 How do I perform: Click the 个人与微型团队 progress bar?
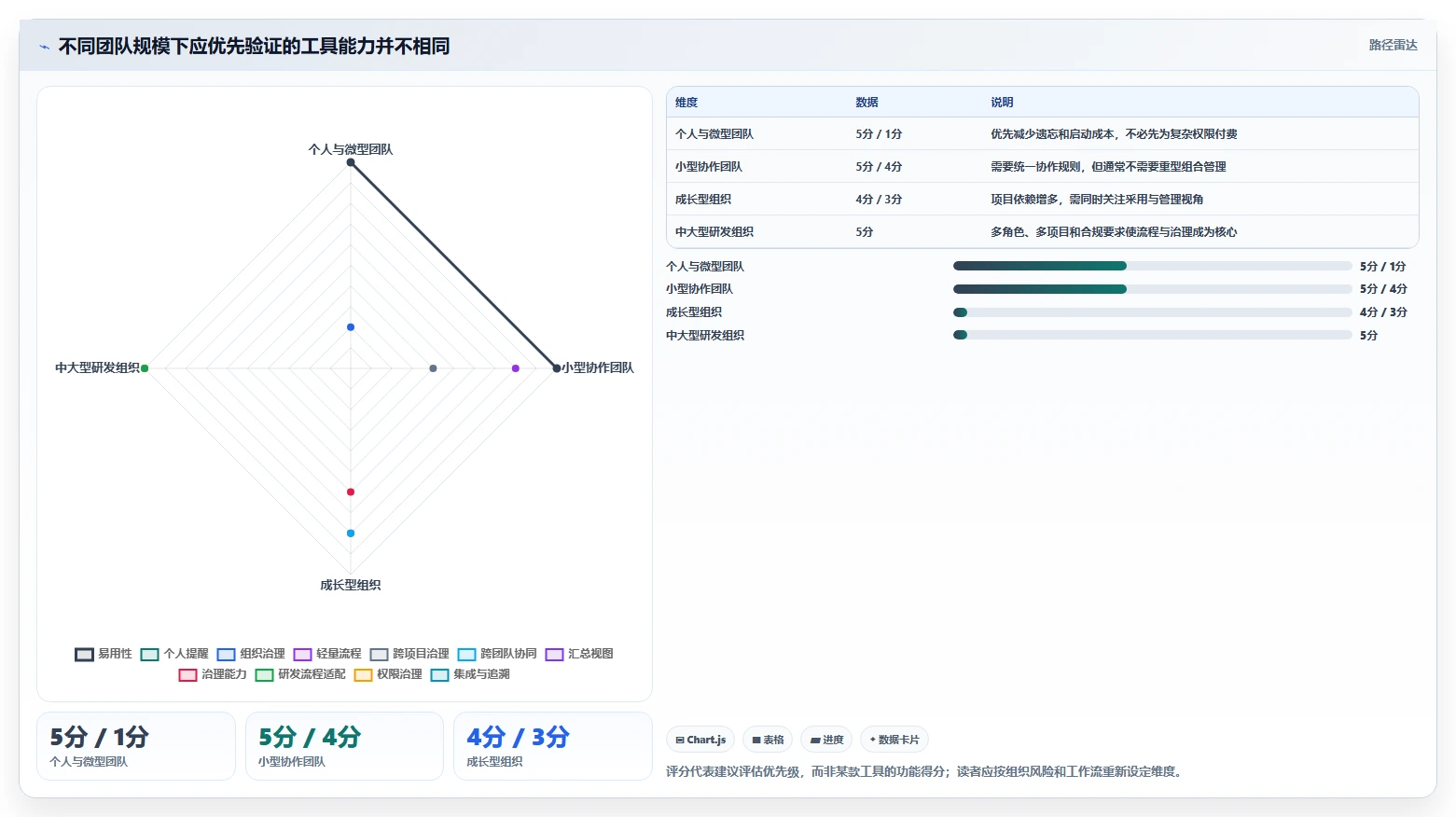pyautogui.click(x=1152, y=266)
